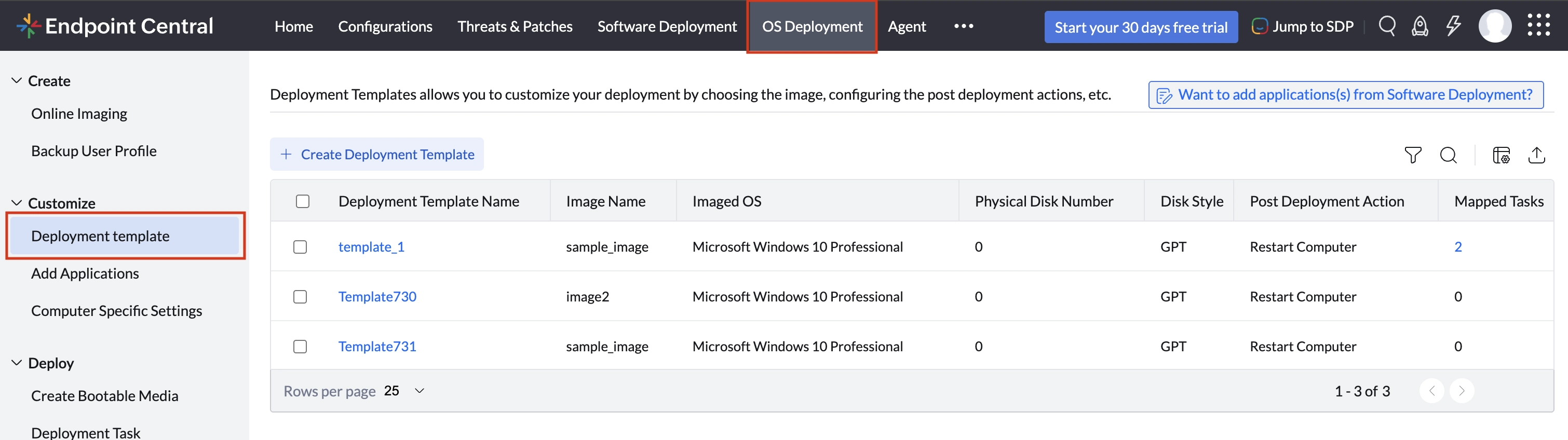Click the export upload icon above table
This screenshot has height=440, width=1568.
[1536, 155]
